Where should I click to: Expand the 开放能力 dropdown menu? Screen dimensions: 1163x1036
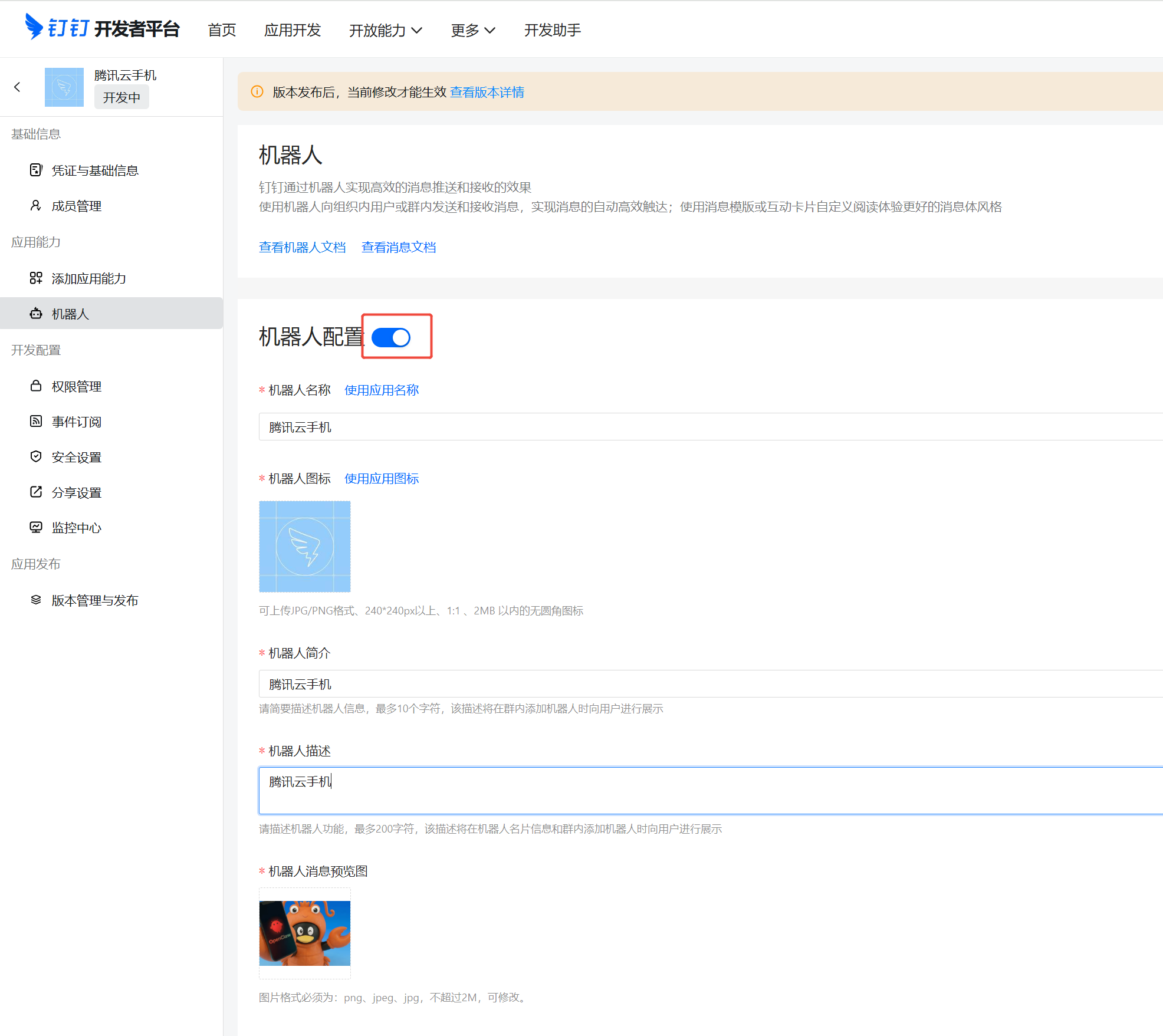pos(385,30)
